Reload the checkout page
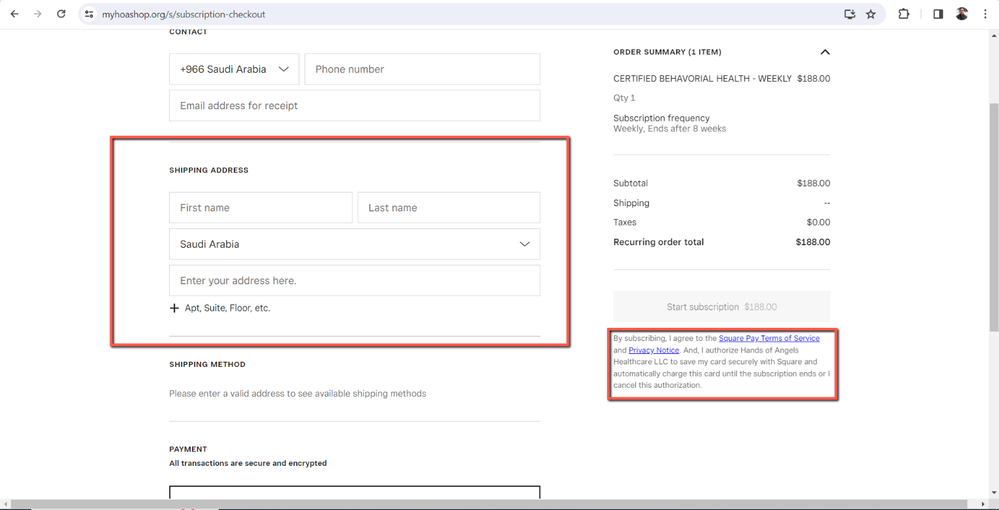This screenshot has height=510, width=999. (x=61, y=14)
